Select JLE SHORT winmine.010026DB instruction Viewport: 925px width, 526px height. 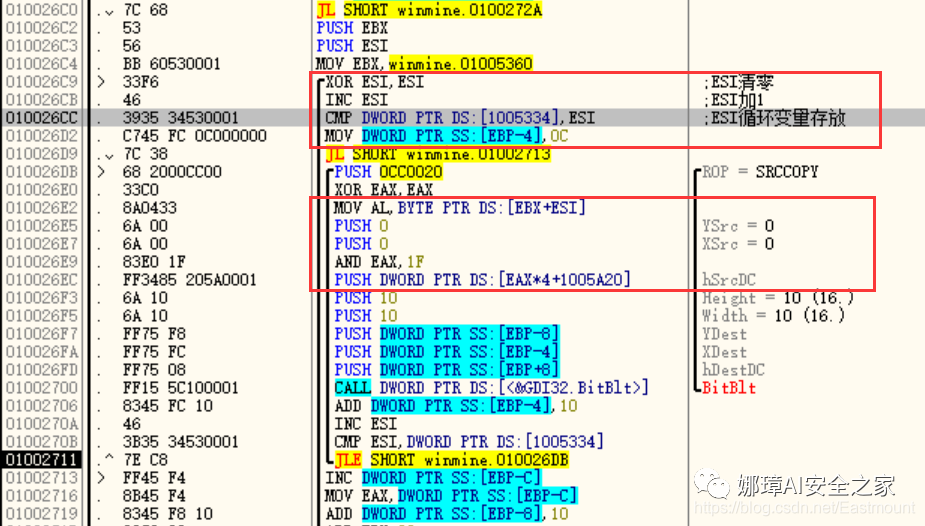(x=451, y=459)
